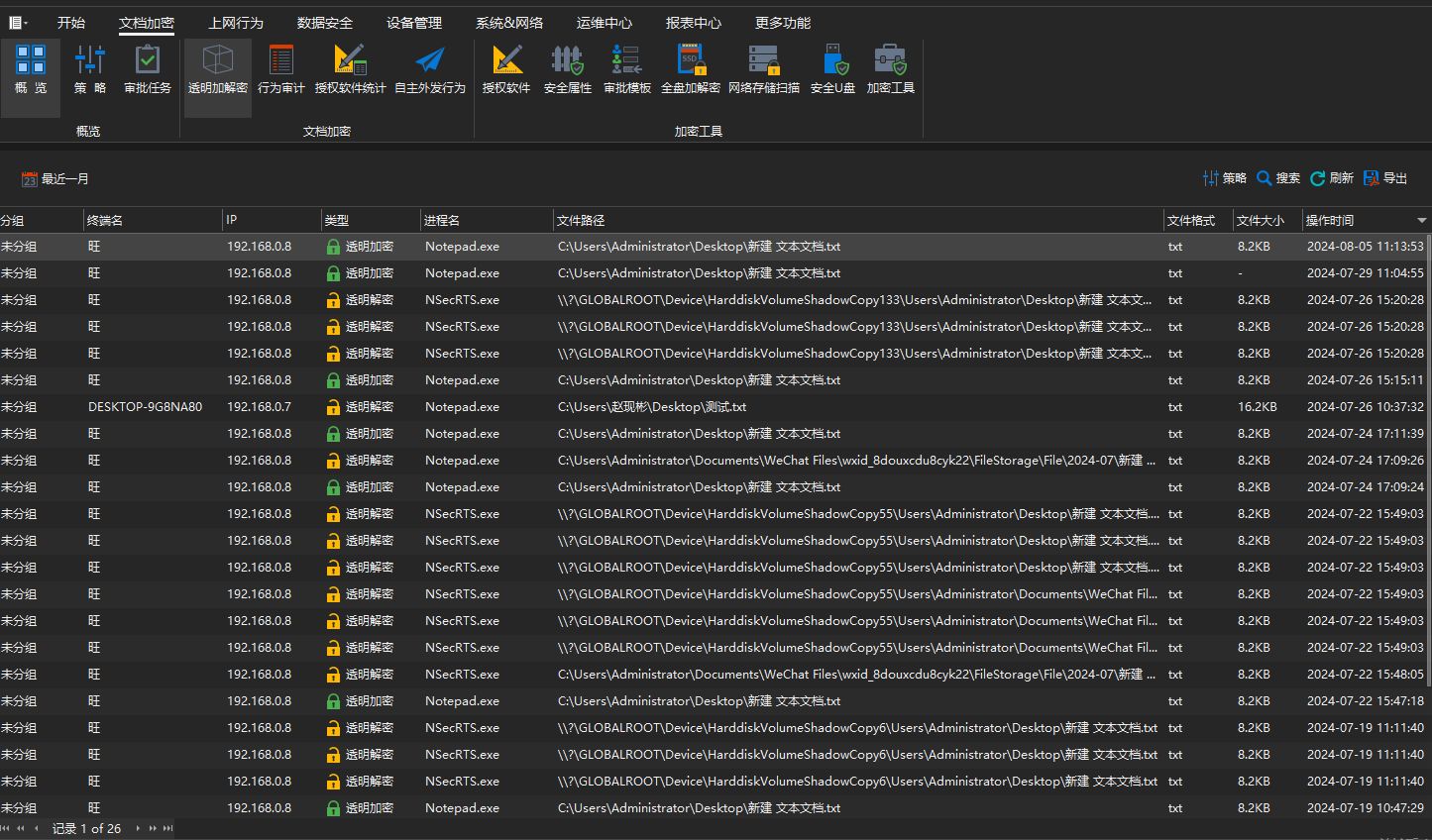Switch to the 系统&网络 tab
The width and height of the screenshot is (1432, 840).
[x=509, y=23]
